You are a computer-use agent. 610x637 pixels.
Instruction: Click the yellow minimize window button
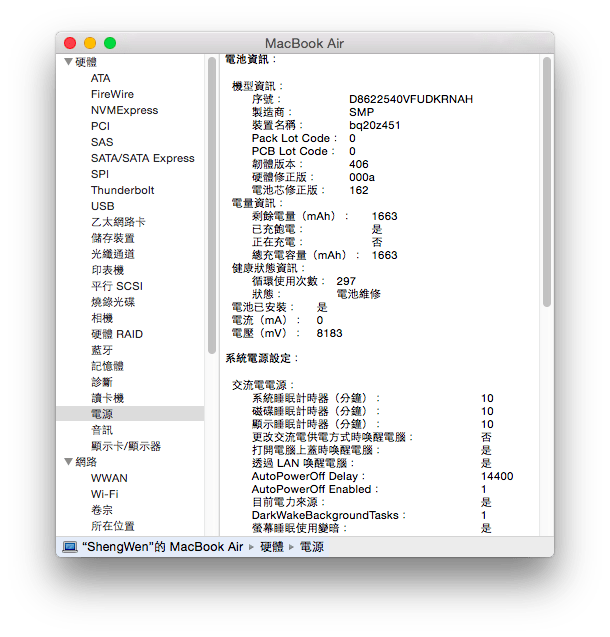pyautogui.click(x=90, y=43)
